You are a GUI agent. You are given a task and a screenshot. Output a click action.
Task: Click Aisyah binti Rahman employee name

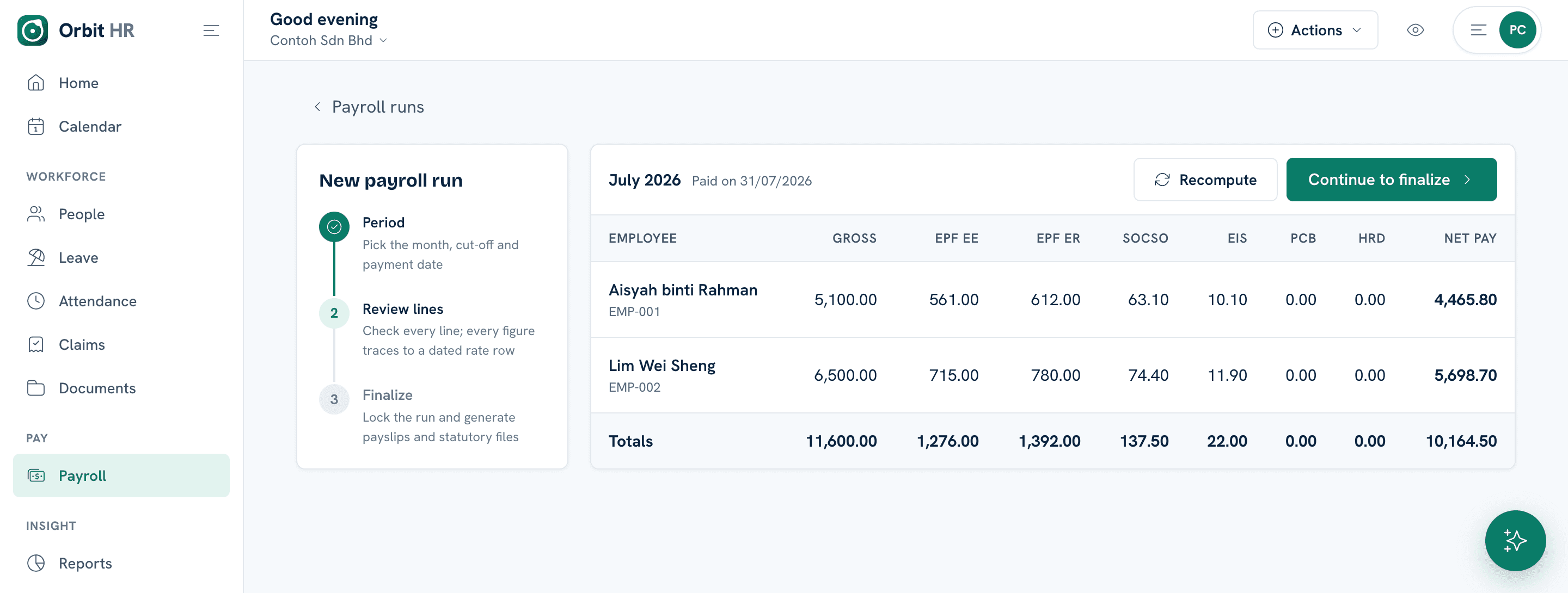coord(683,290)
